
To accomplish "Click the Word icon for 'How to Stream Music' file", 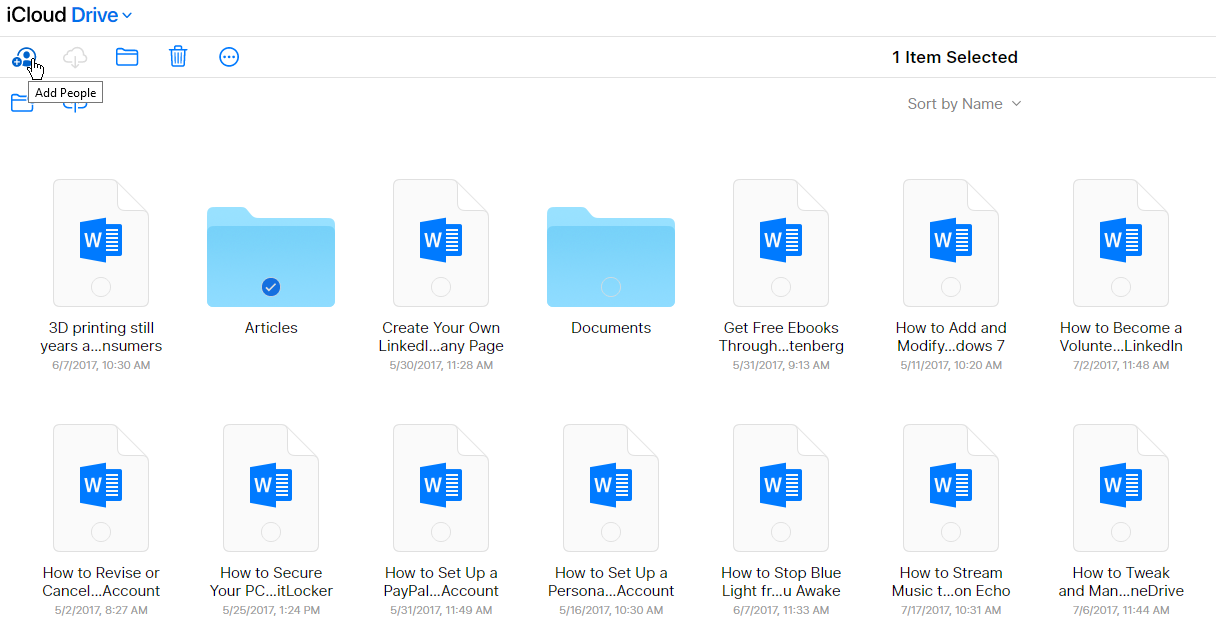I will point(951,485).
